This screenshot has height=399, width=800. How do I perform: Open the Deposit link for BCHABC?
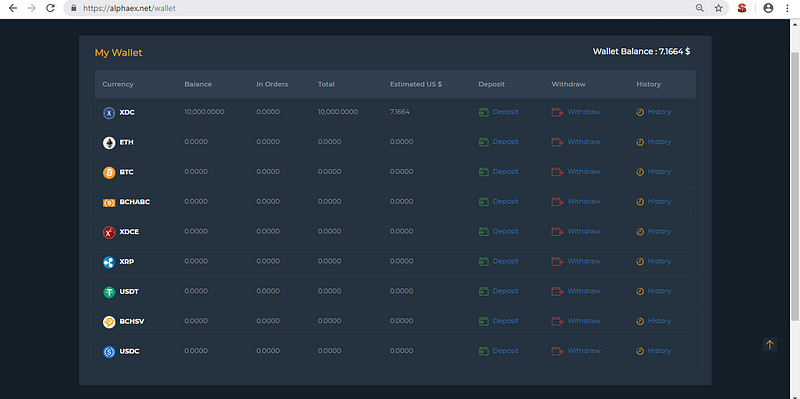tap(505, 202)
